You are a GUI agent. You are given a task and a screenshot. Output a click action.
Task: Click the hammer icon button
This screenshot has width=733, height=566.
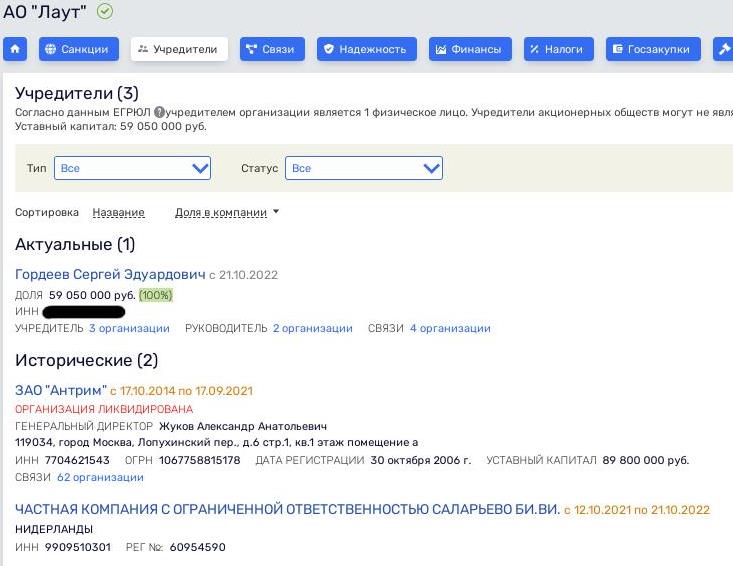coord(723,49)
